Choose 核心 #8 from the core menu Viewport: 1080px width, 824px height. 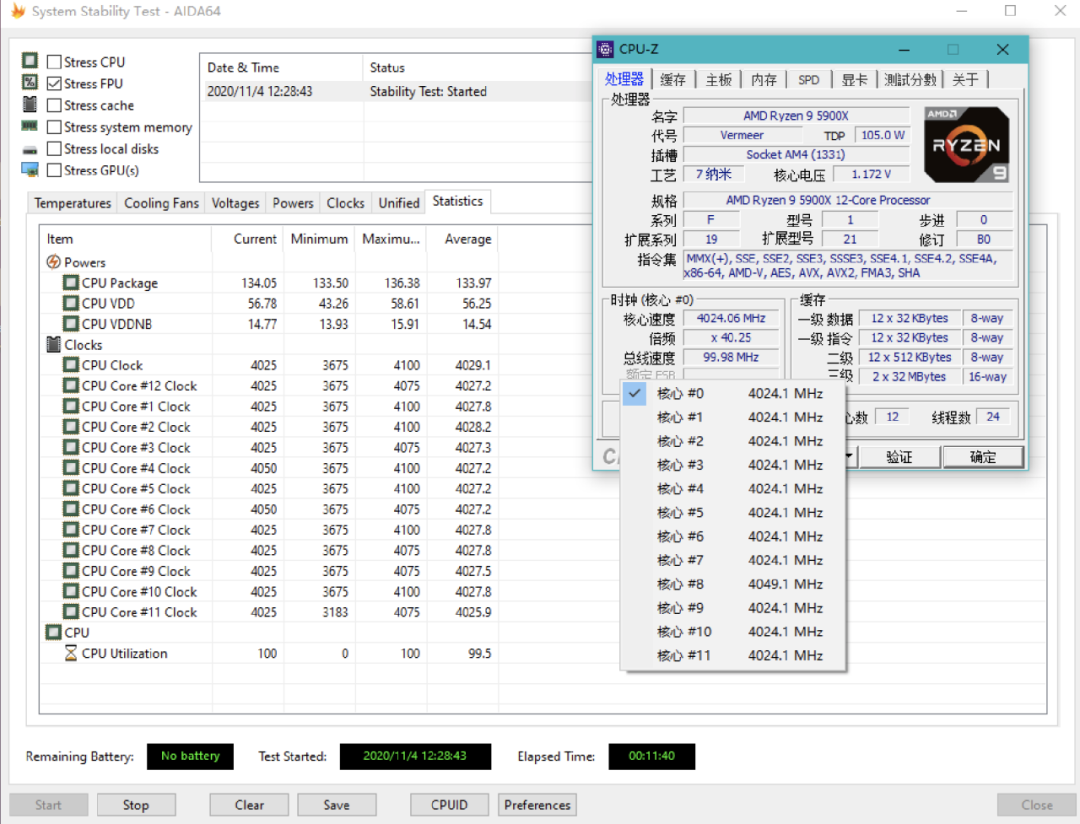point(734,584)
